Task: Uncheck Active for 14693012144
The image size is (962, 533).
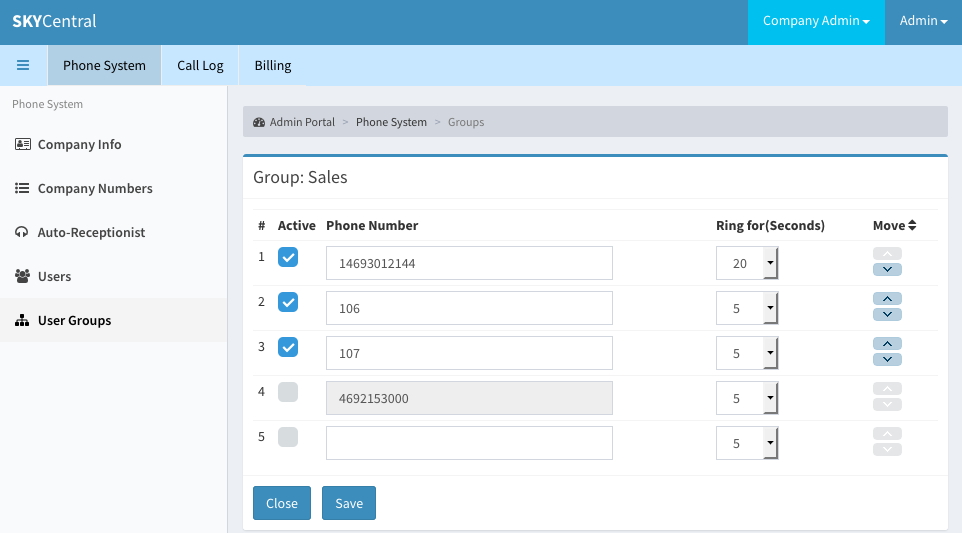Action: tap(288, 257)
